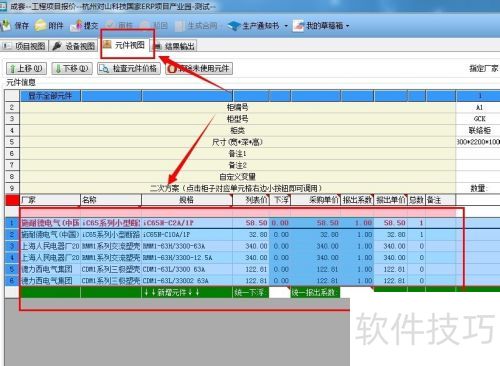Click row header number 1 in component list
500x366 pixels.
[12, 223]
